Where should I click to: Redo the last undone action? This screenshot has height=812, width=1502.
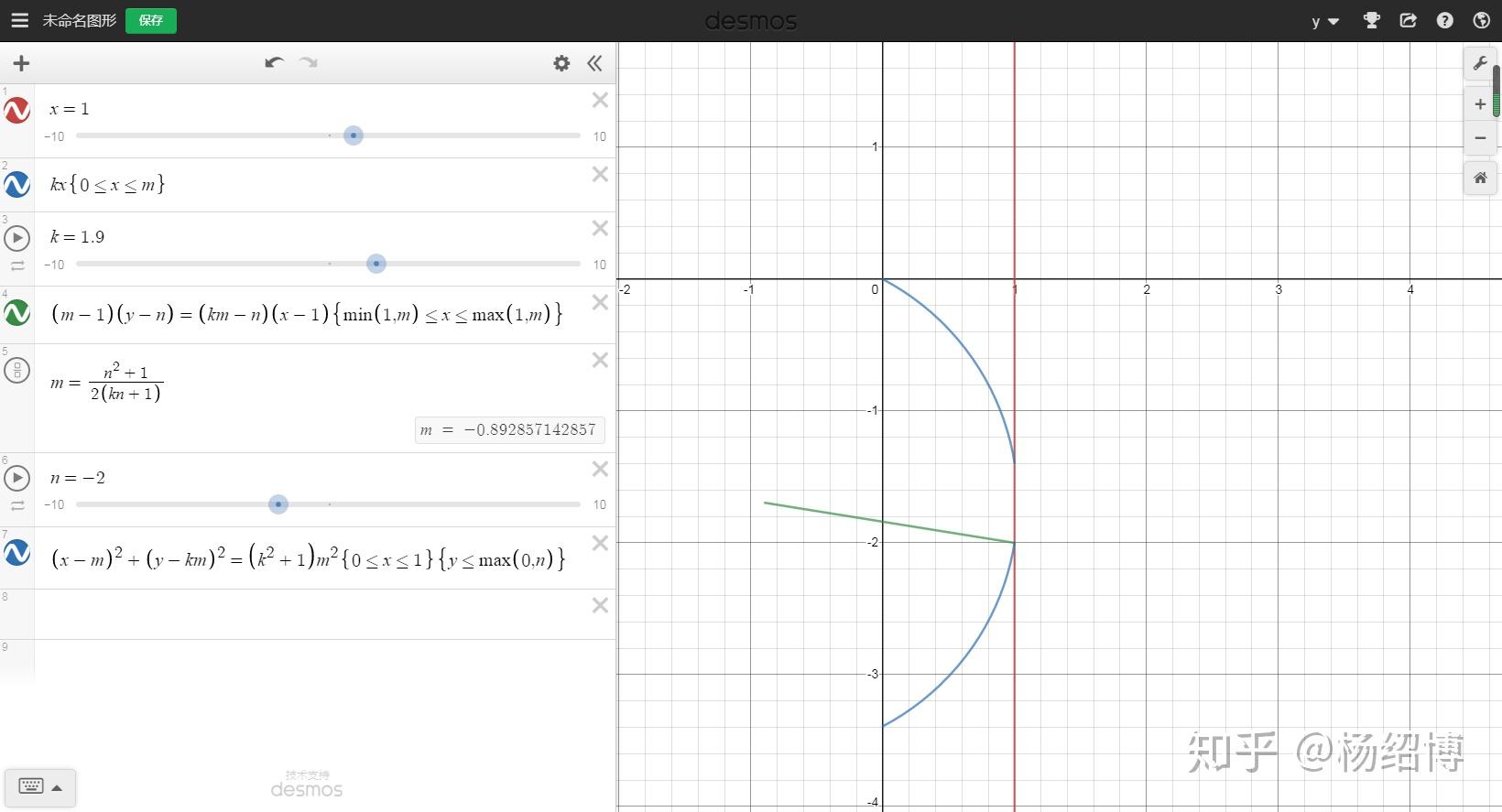309,62
